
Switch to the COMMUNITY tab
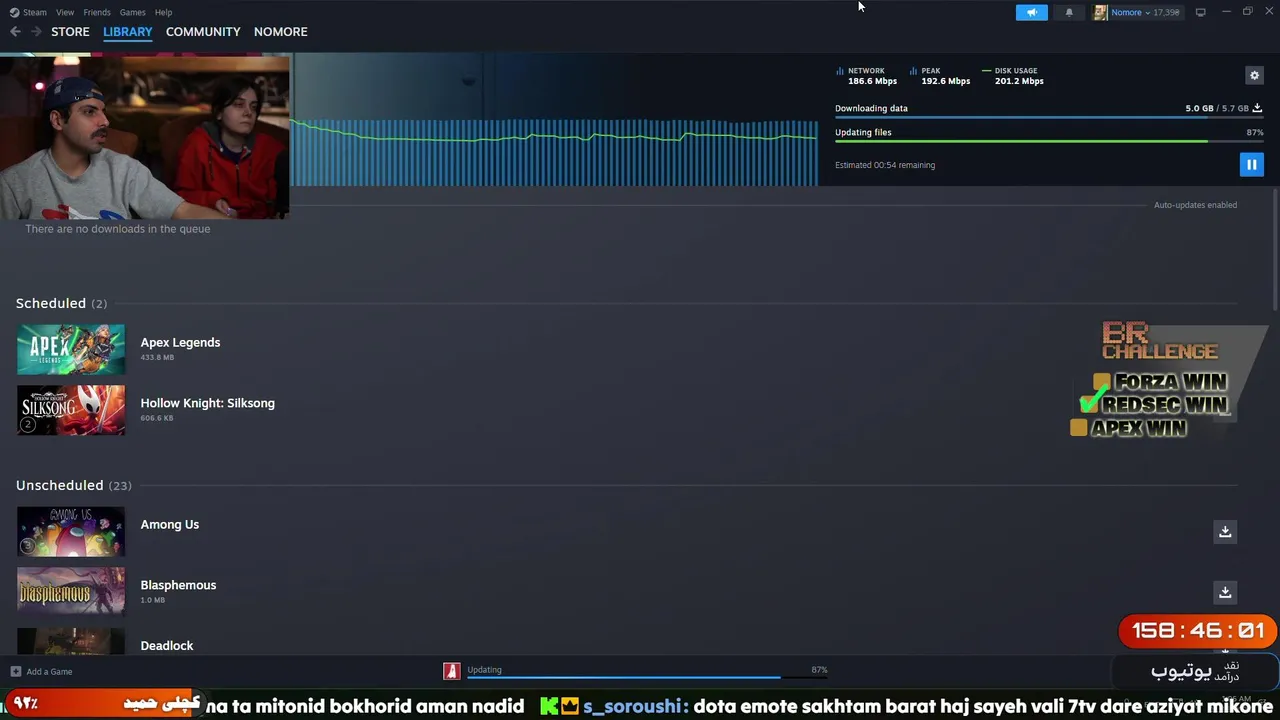pos(203,32)
